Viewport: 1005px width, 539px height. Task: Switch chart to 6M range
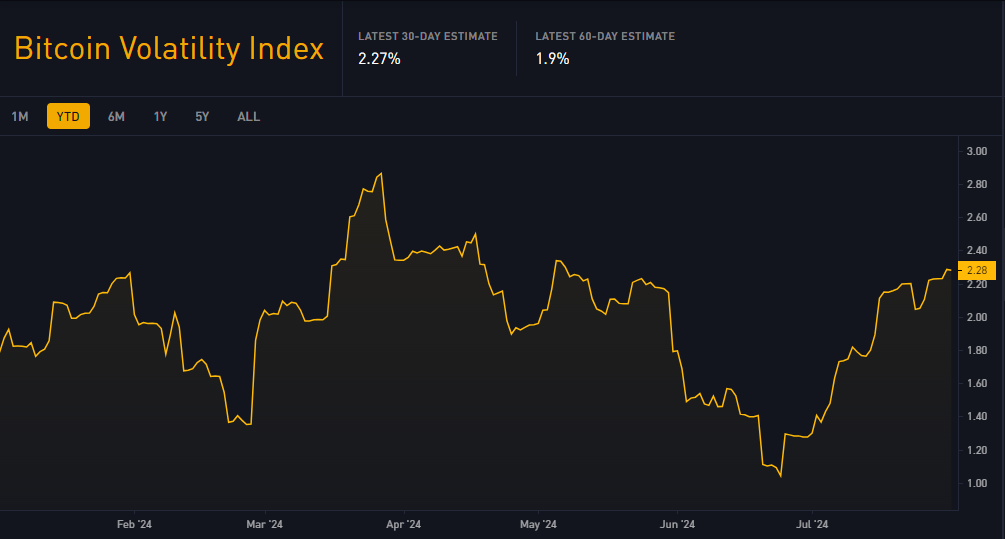[x=116, y=117]
